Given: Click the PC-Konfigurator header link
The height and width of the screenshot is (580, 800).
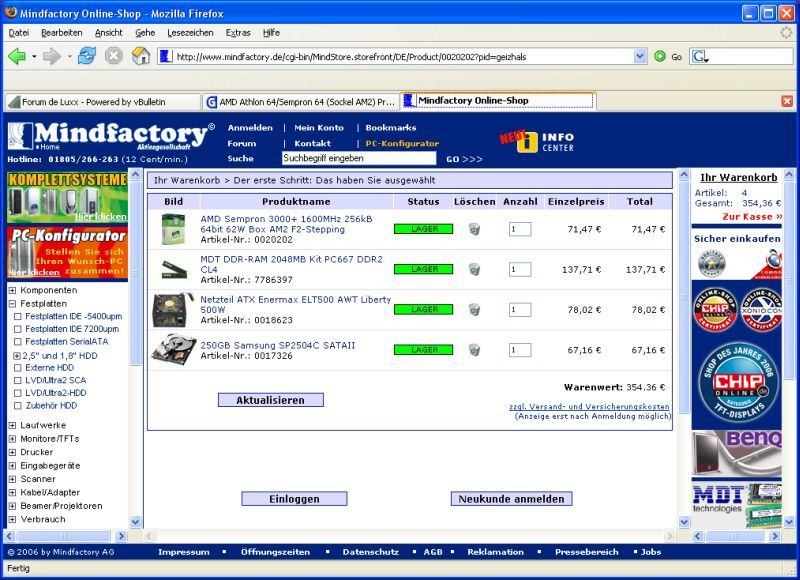Looking at the screenshot, I should pyautogui.click(x=402, y=144).
